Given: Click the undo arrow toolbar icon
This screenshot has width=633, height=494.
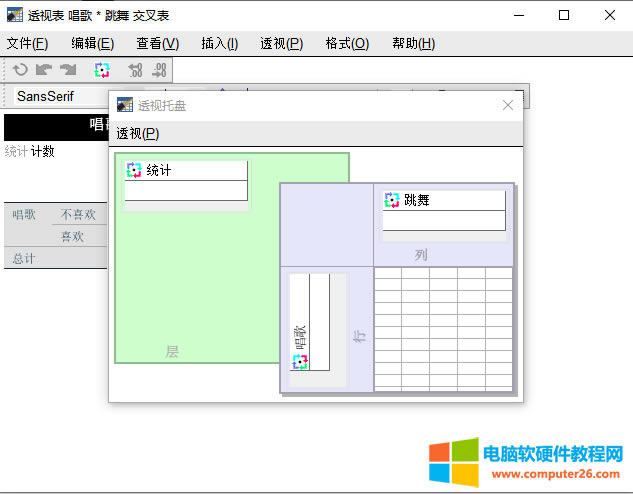Looking at the screenshot, I should click(44, 70).
